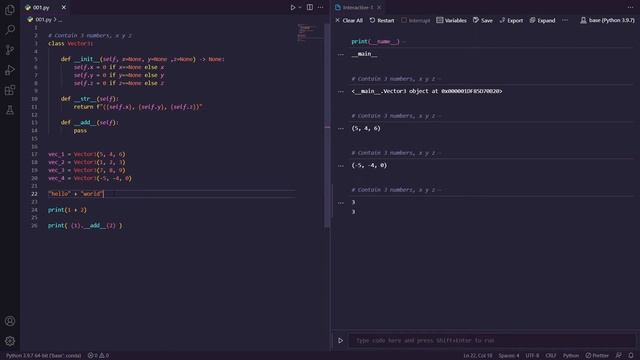The width and height of the screenshot is (640, 360).
Task: Export the interactive window
Action: tap(511, 20)
